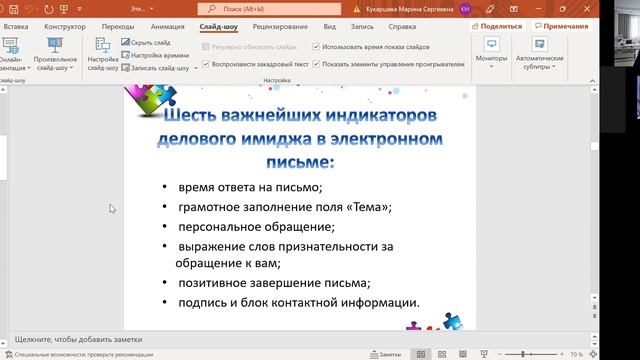This screenshot has width=640, height=360.
Task: Open the Запись tab
Action: point(362,27)
